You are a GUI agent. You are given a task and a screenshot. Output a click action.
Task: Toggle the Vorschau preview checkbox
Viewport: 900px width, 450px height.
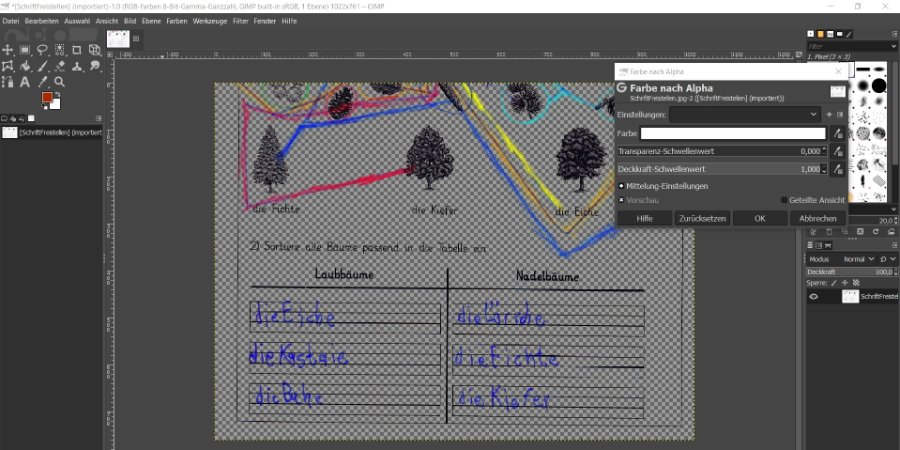[621, 200]
